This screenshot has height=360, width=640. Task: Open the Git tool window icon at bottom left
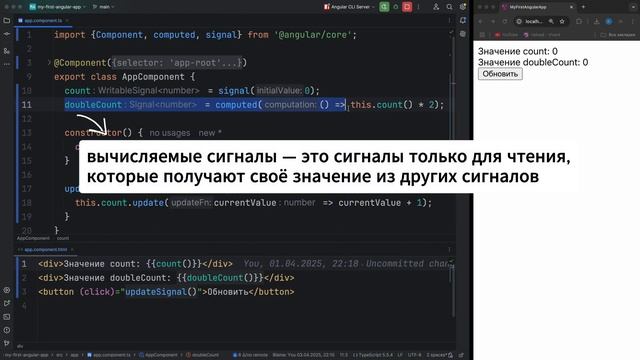click(x=7, y=344)
